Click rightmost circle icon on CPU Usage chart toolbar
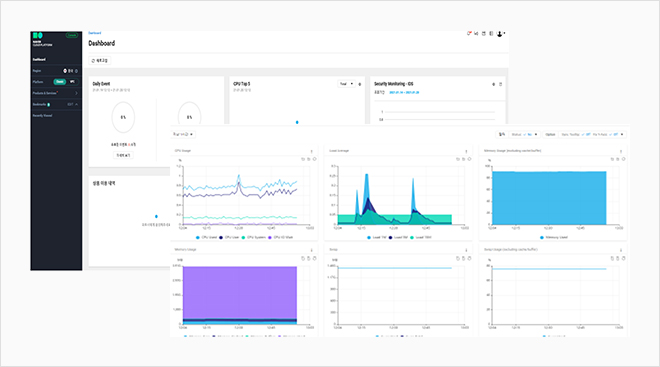 click(314, 159)
